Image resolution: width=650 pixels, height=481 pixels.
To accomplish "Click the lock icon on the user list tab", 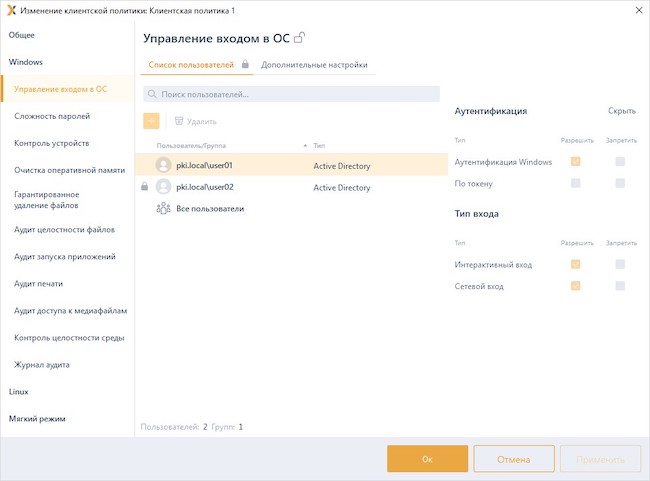I will coord(246,65).
